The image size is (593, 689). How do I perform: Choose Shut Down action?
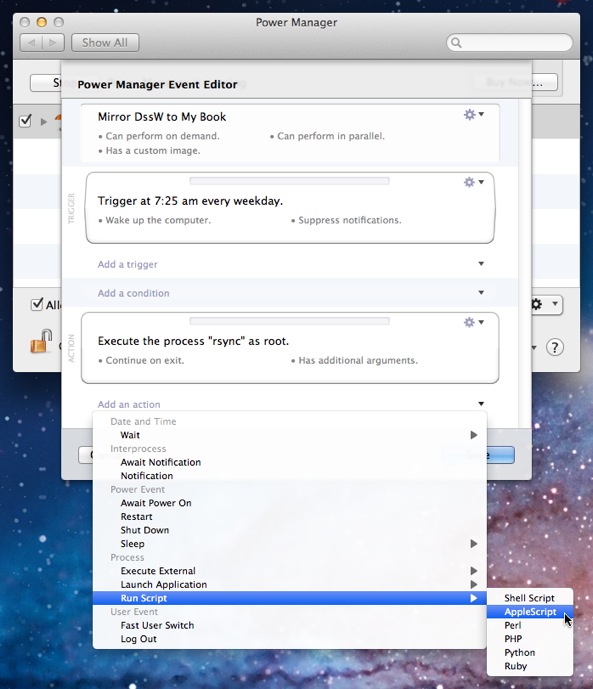(290, 530)
